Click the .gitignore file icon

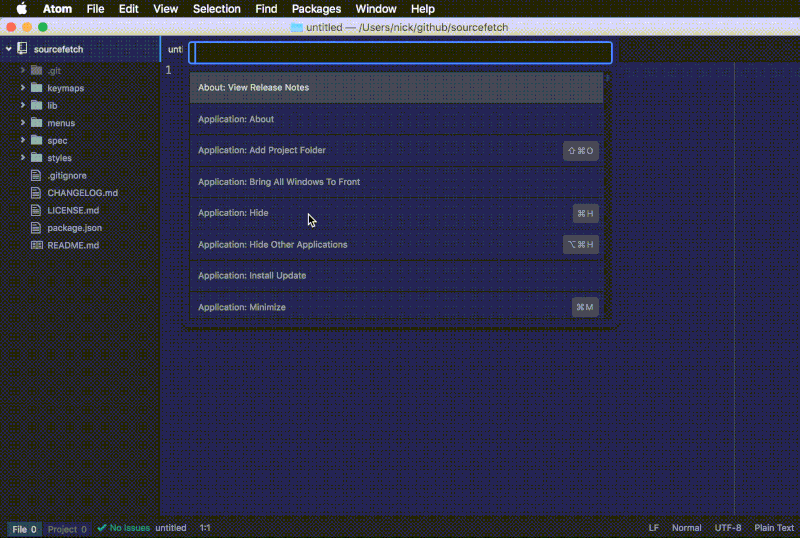click(x=37, y=175)
